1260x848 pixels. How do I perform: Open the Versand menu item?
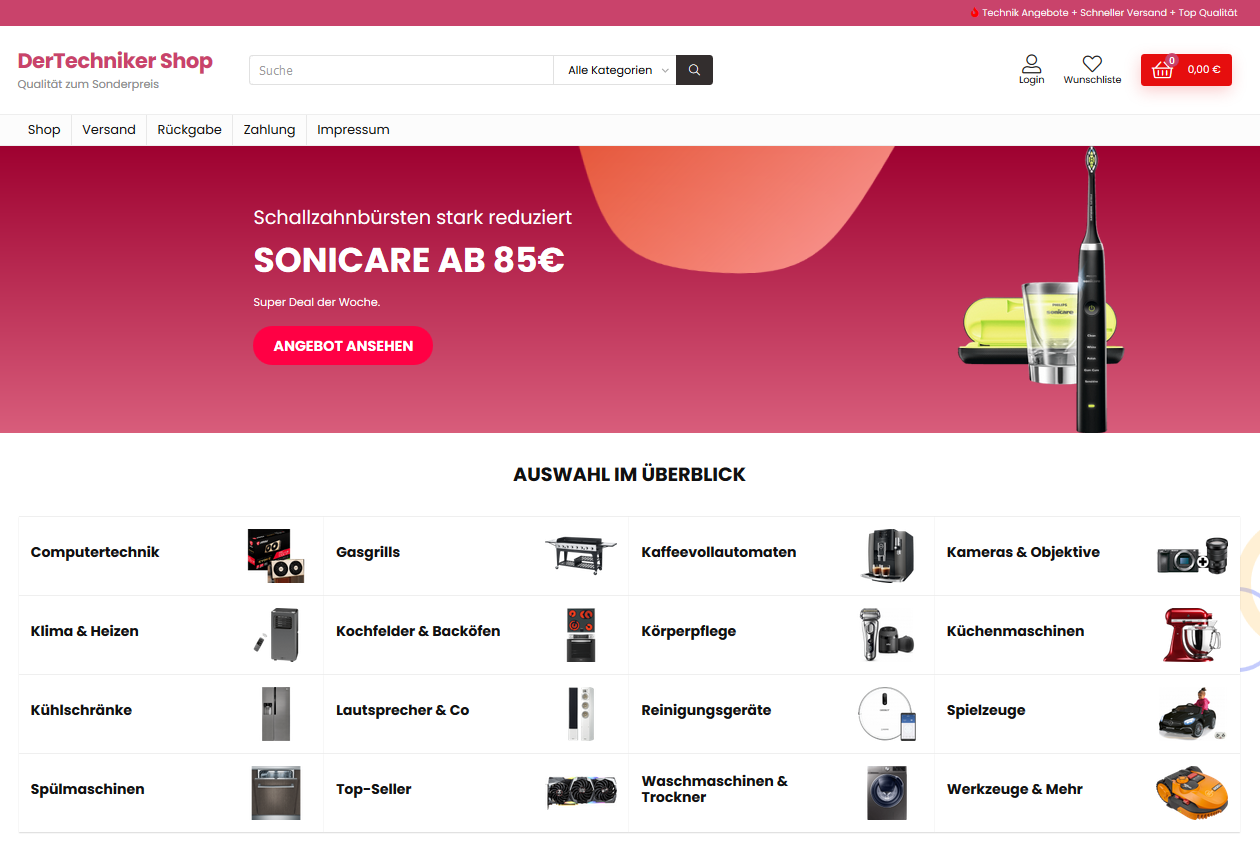[109, 130]
